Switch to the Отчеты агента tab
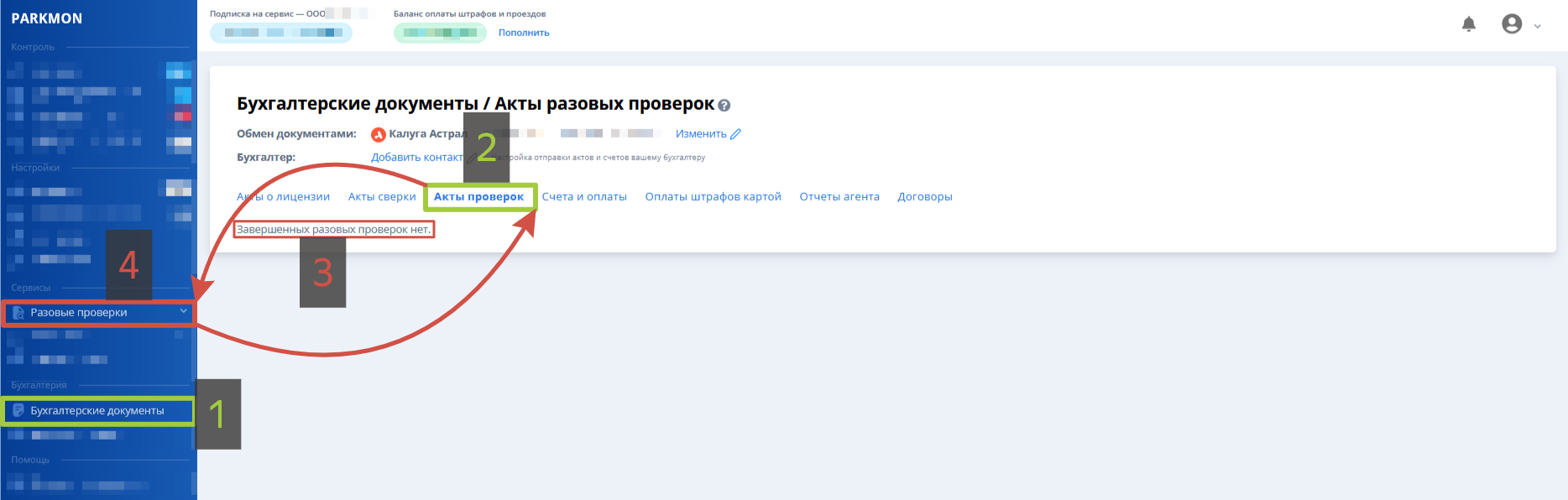The height and width of the screenshot is (500, 1568). pos(839,197)
